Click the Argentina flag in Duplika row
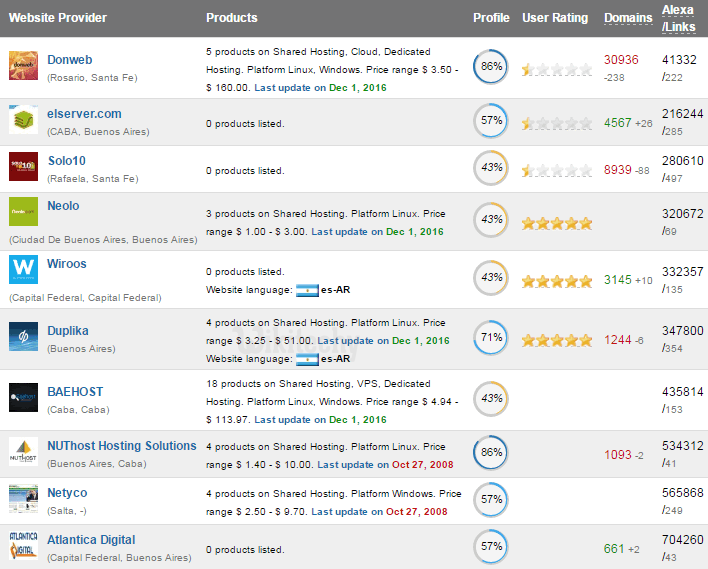The width and height of the screenshot is (708, 569). [307, 359]
